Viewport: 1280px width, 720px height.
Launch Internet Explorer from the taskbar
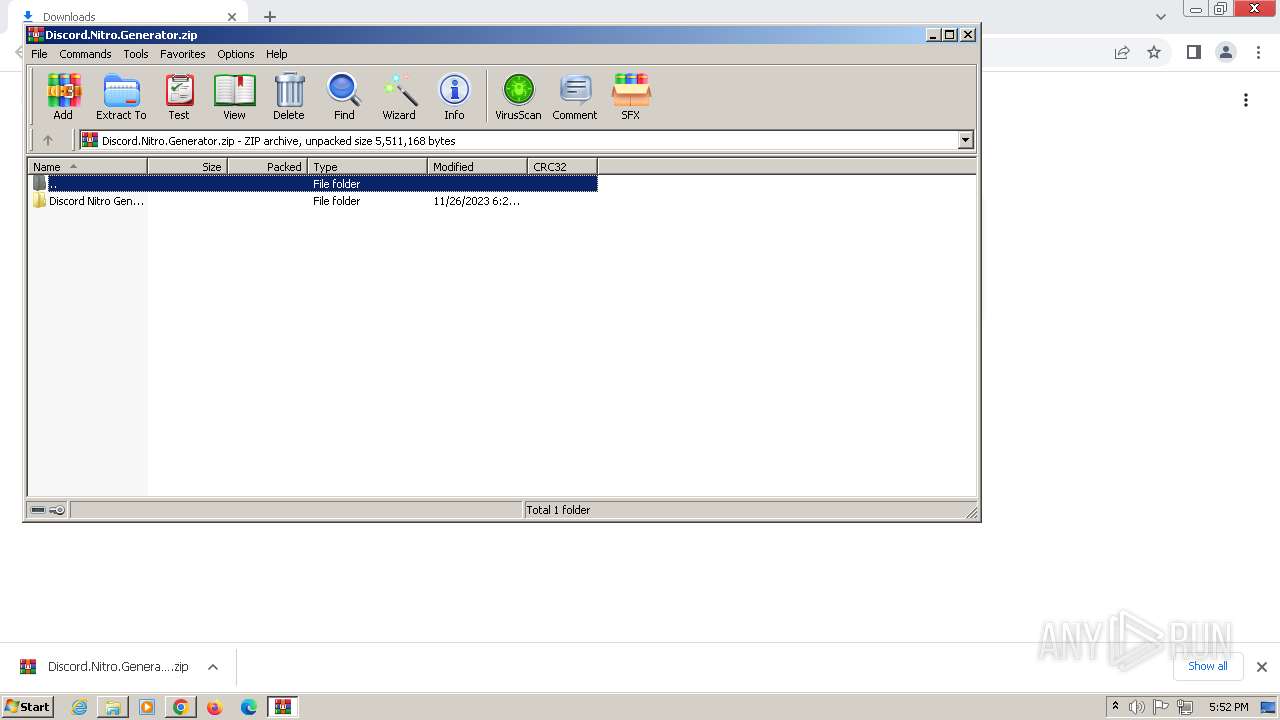pos(80,707)
